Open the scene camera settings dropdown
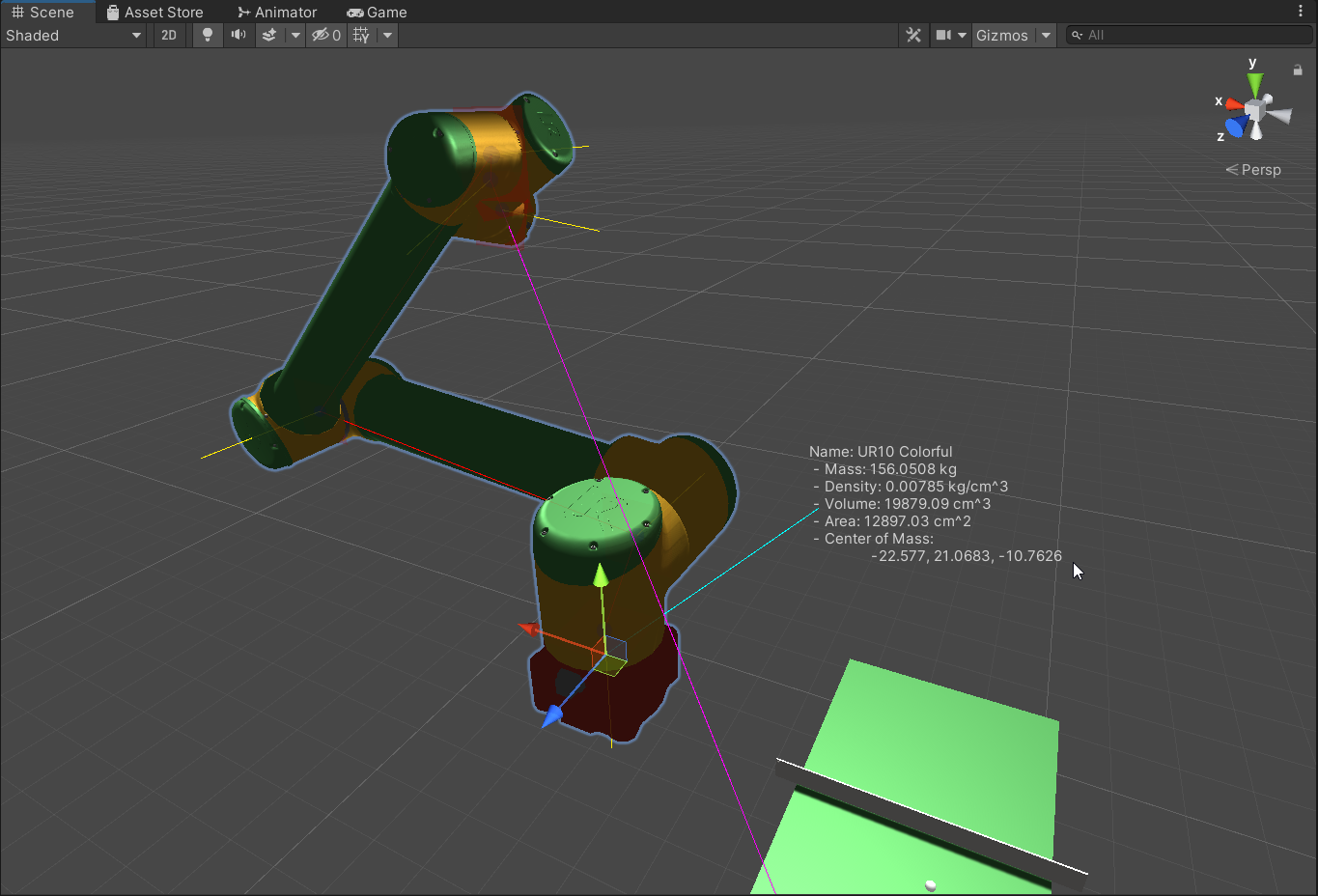1318x896 pixels. tap(951, 36)
